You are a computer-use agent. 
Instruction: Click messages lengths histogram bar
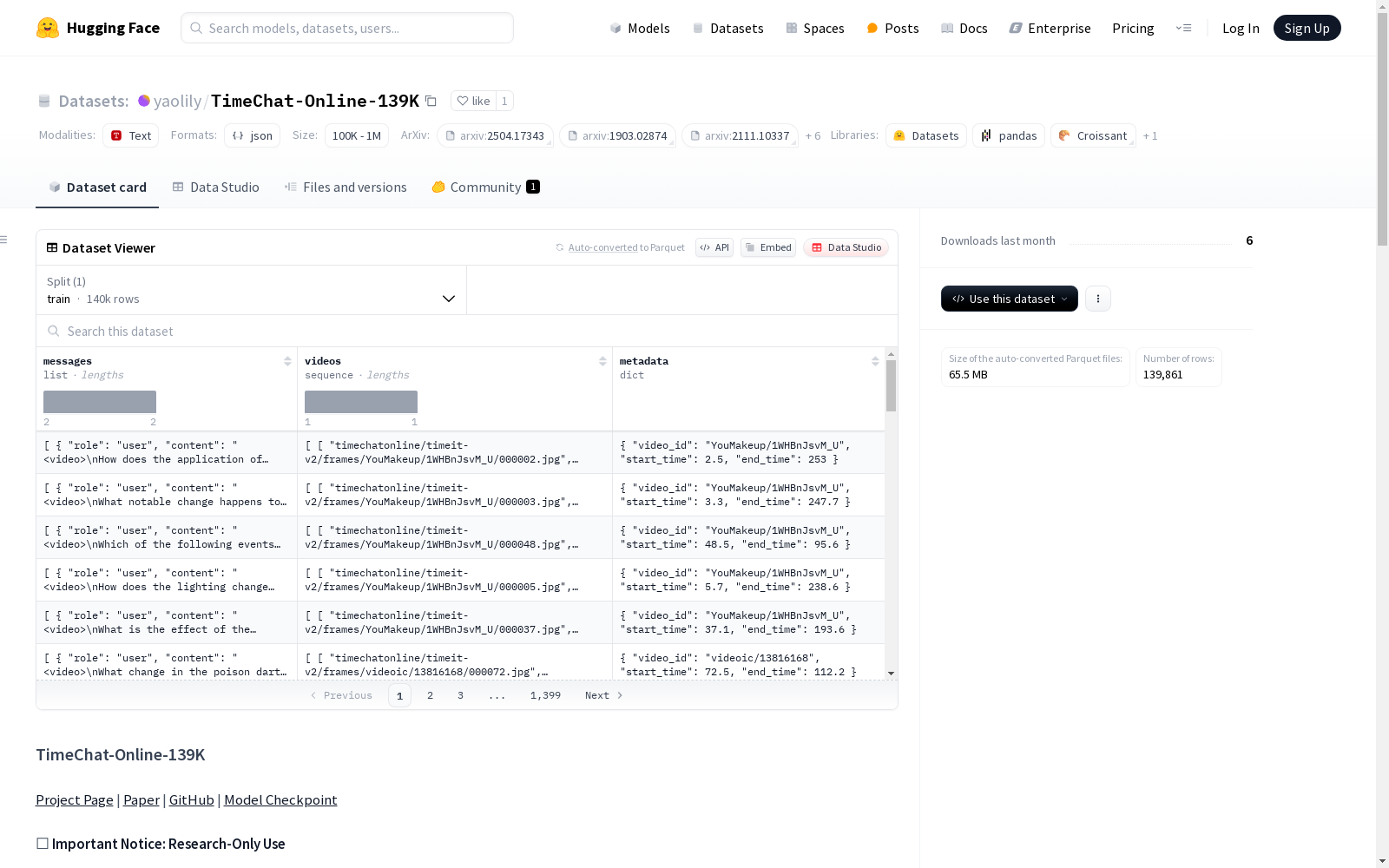pyautogui.click(x=100, y=402)
